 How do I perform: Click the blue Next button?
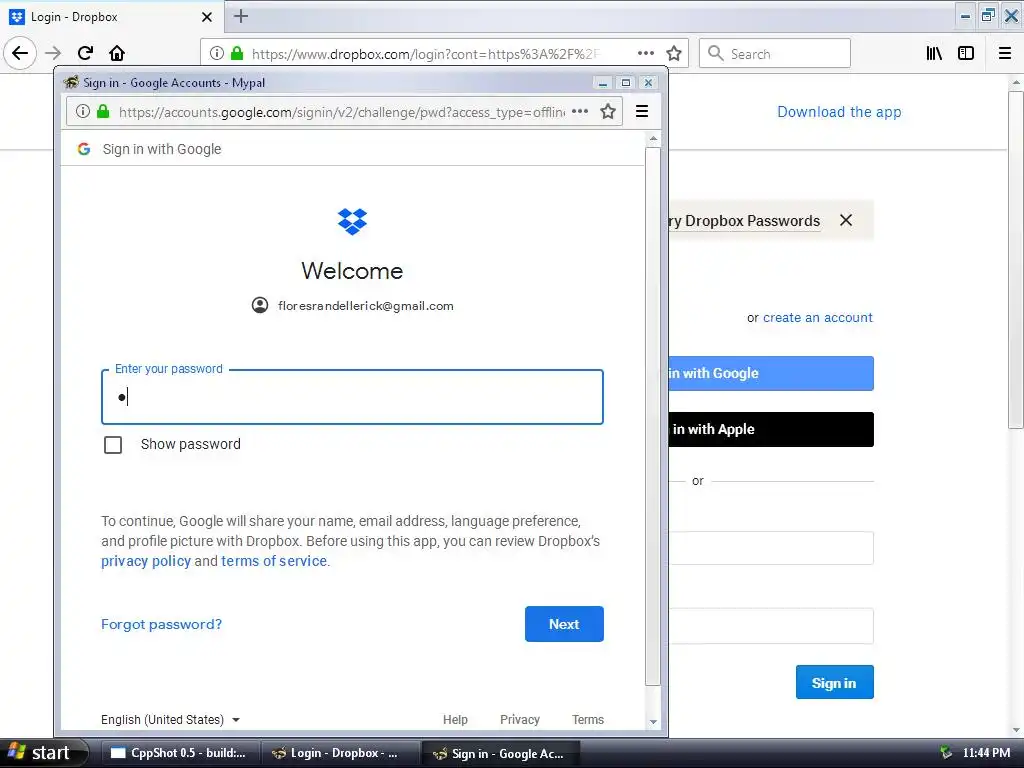(564, 624)
